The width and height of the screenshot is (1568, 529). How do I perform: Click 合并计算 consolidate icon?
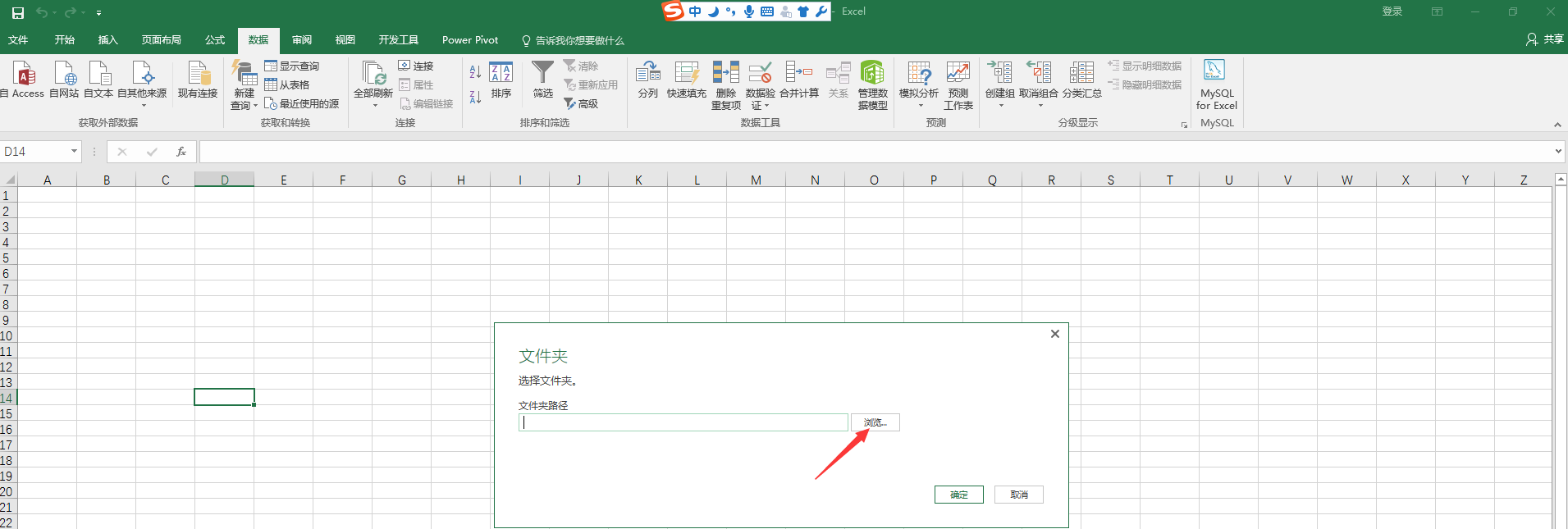(x=799, y=80)
